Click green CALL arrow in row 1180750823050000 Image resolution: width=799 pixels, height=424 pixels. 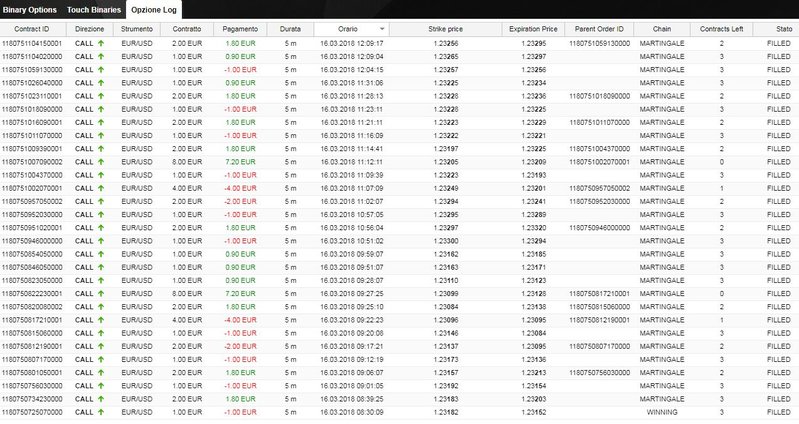point(101,280)
